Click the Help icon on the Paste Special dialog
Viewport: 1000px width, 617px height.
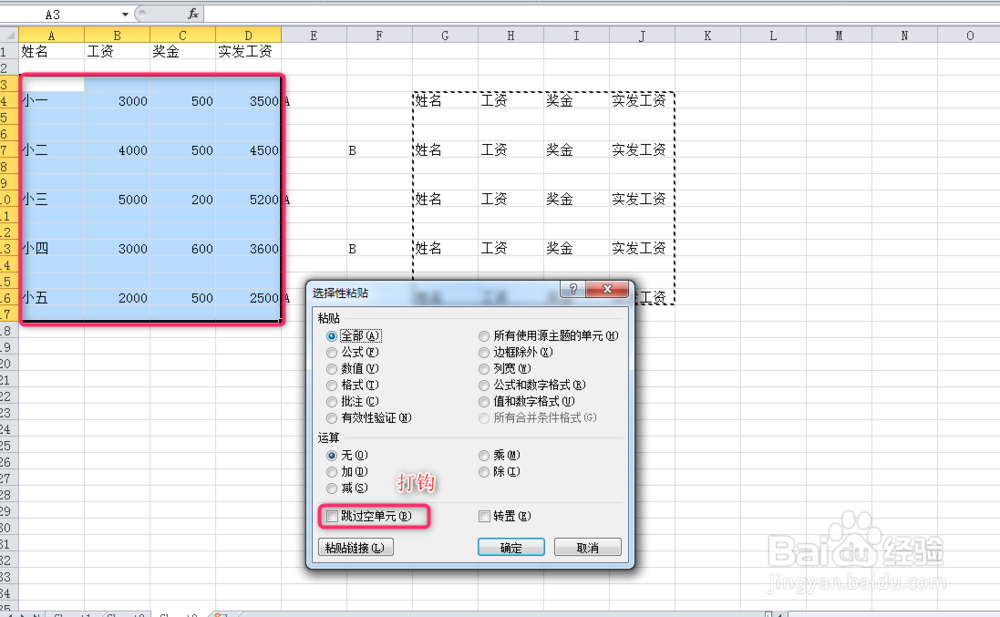tap(572, 290)
